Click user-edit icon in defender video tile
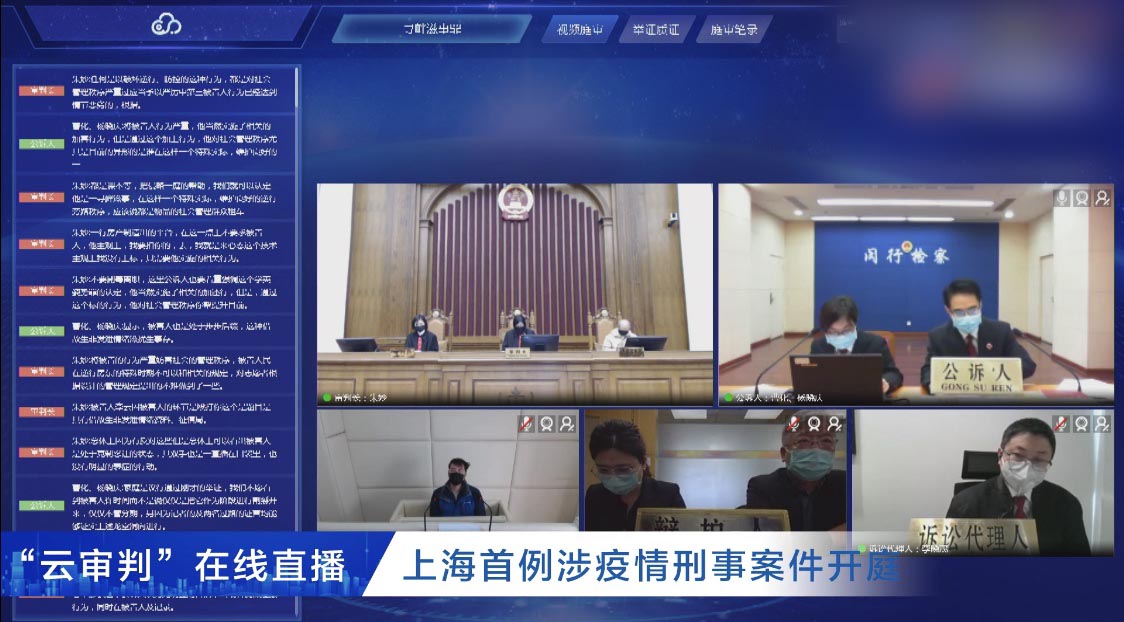 [x=835, y=424]
